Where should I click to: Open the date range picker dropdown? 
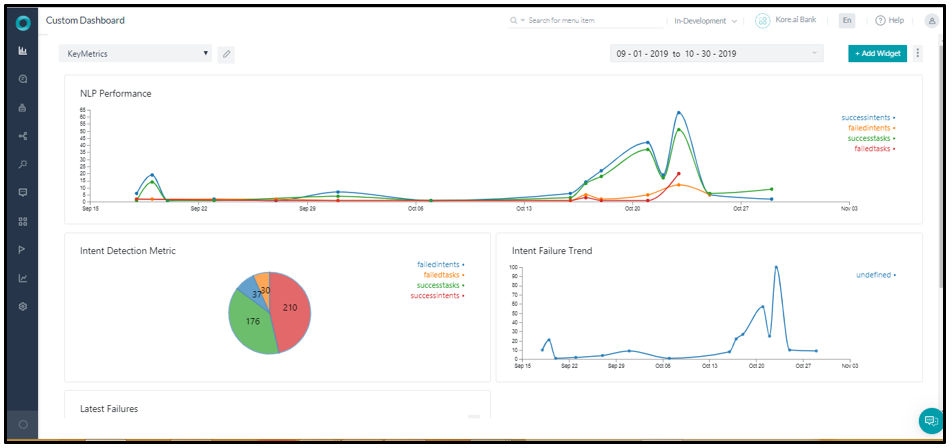(716, 53)
